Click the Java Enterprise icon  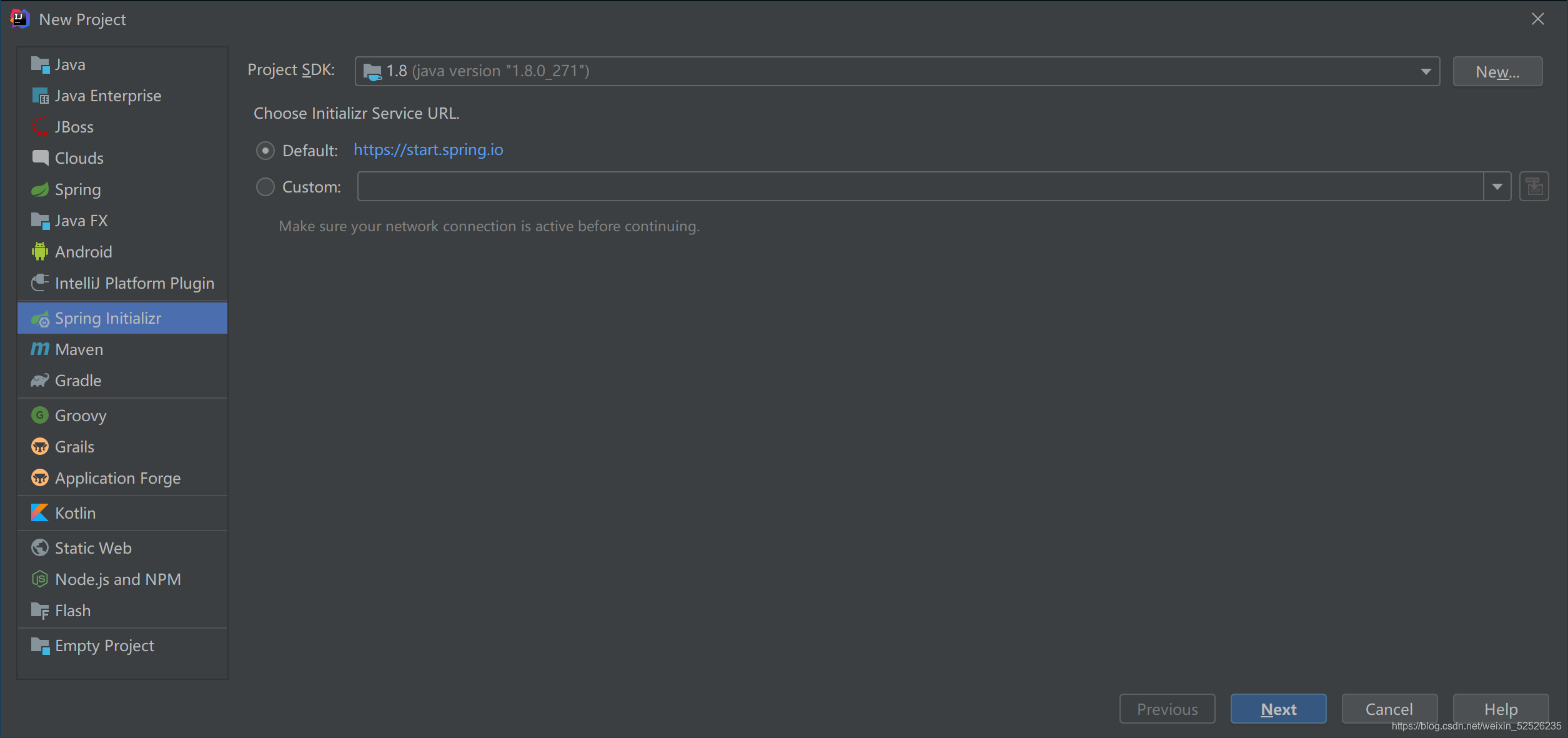40,96
